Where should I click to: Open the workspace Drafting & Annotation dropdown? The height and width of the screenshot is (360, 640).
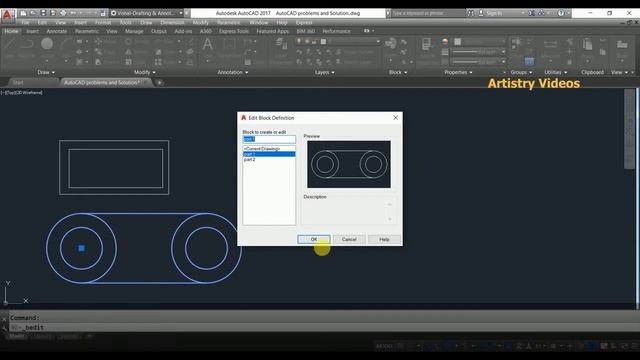[x=147, y=13]
